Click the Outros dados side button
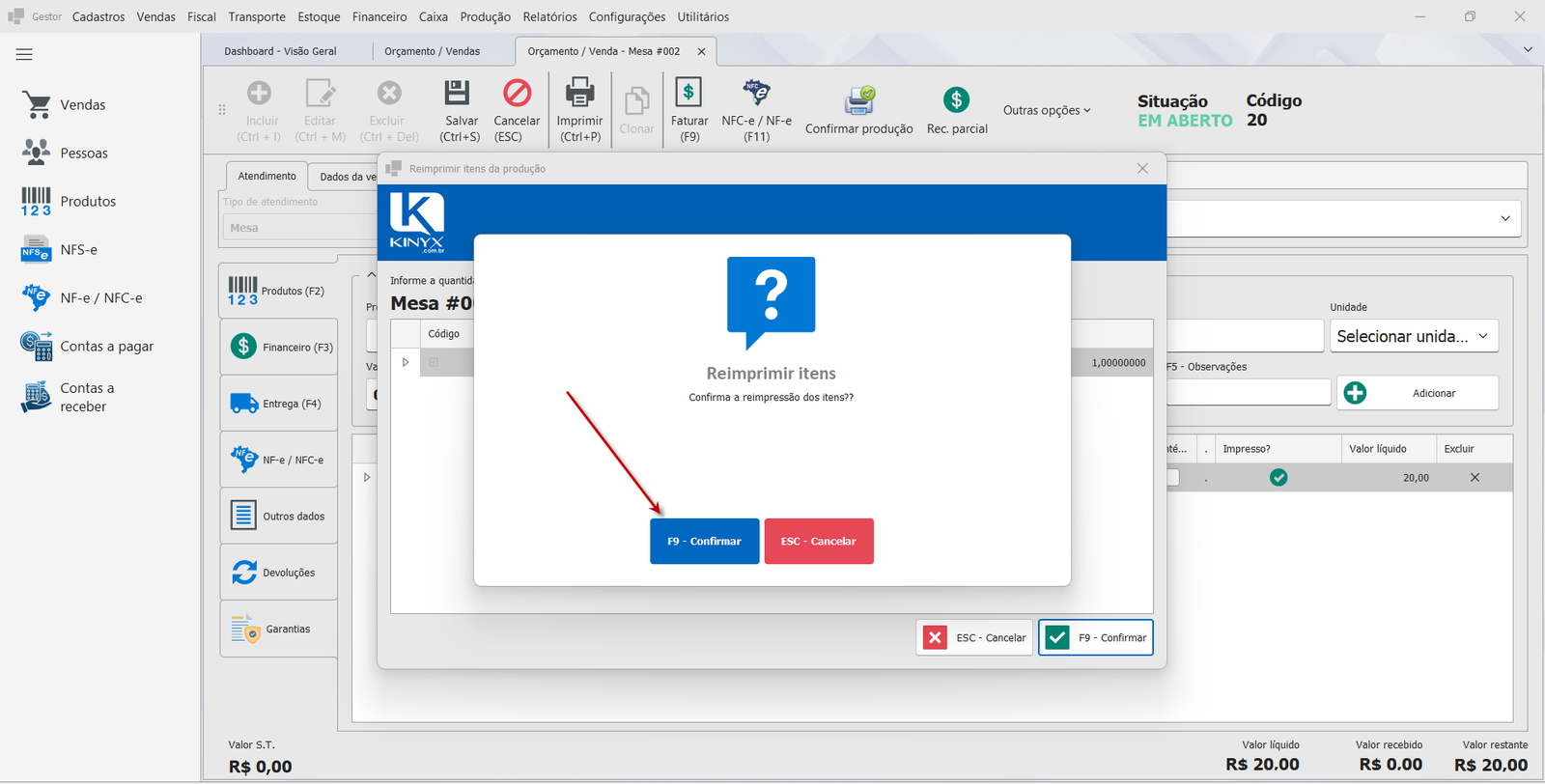This screenshot has height=784, width=1545. 279,517
